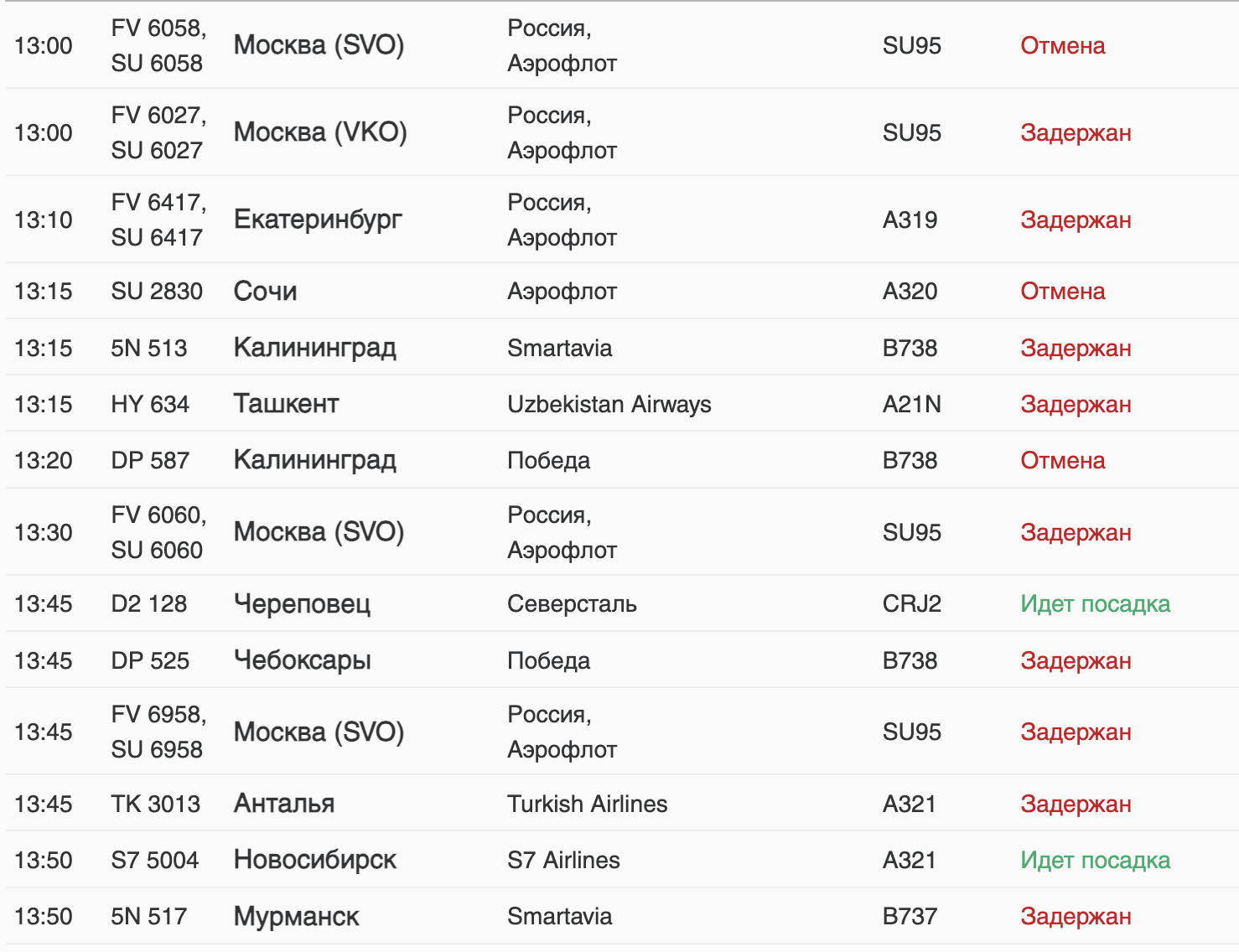Select the Uzbekistan Airways airline cell

pos(609,404)
